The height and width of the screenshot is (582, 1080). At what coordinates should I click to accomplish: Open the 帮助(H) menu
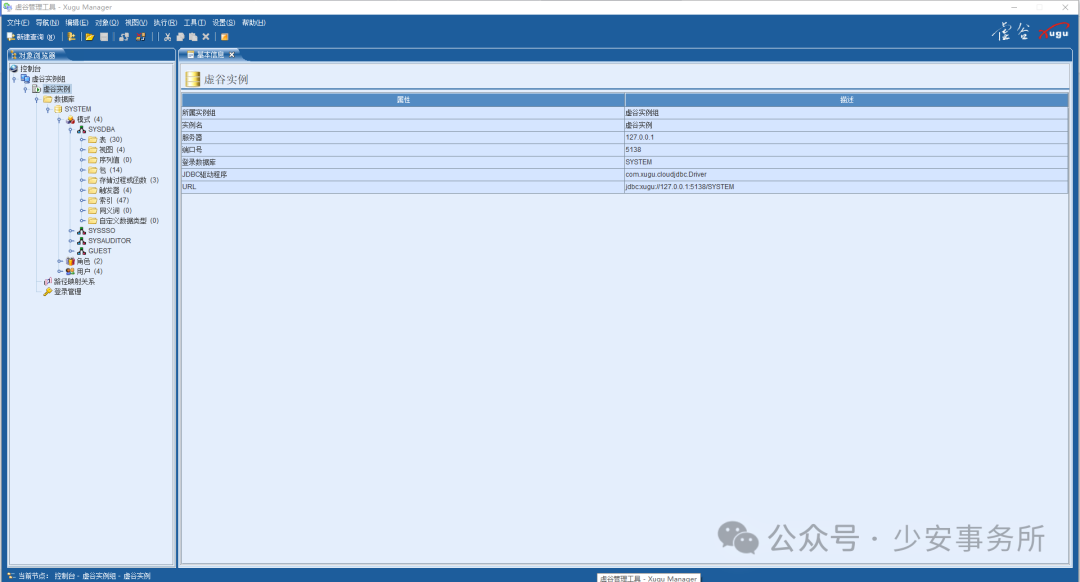pyautogui.click(x=254, y=23)
